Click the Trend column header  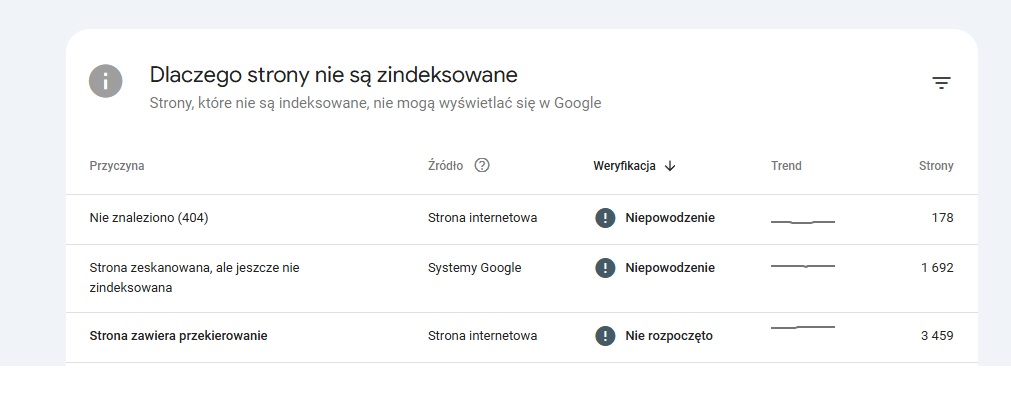[786, 166]
